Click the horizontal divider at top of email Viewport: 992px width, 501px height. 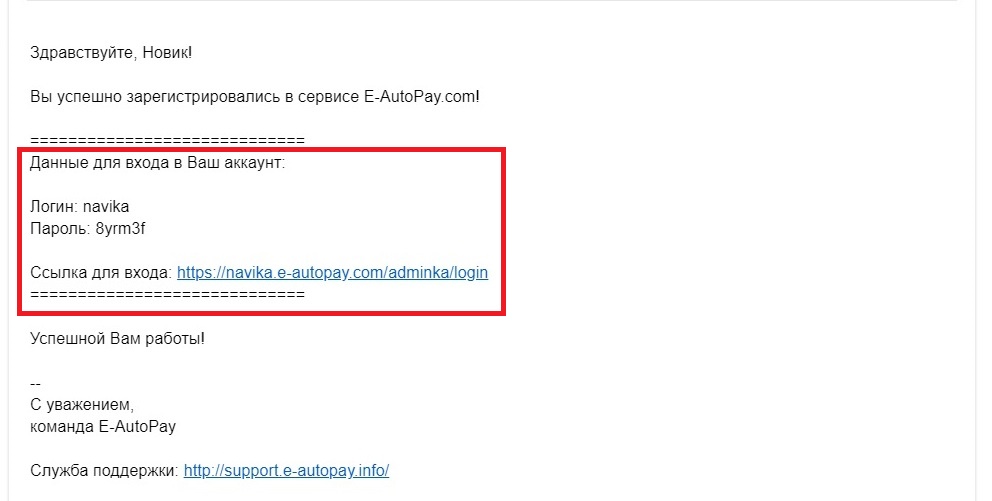[x=492, y=1]
